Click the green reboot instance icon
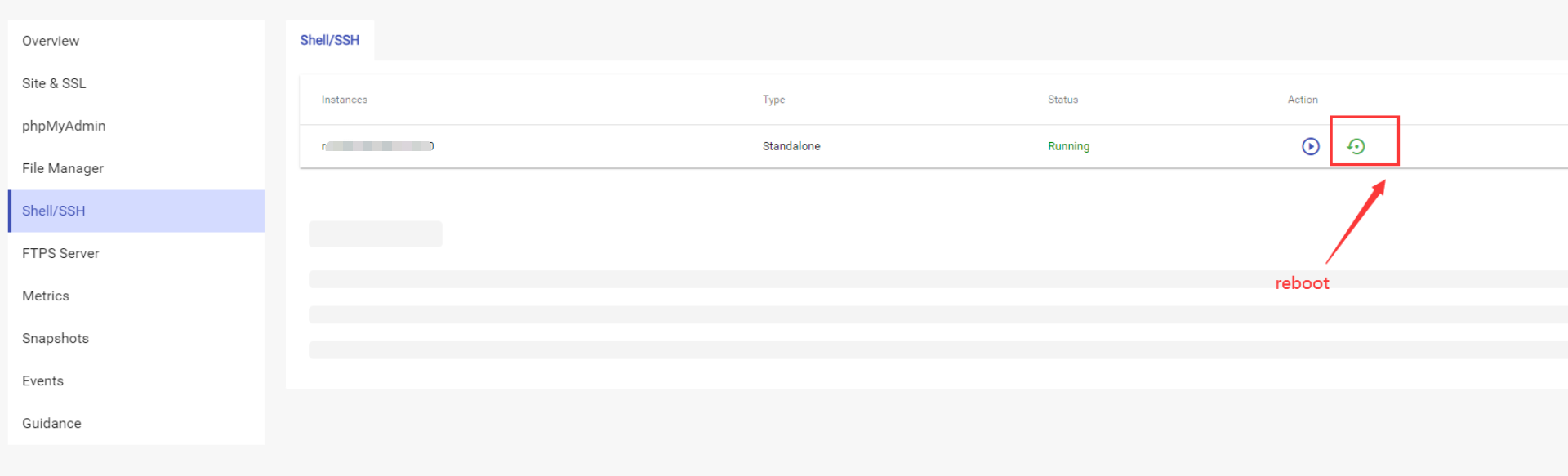 coord(1356,146)
